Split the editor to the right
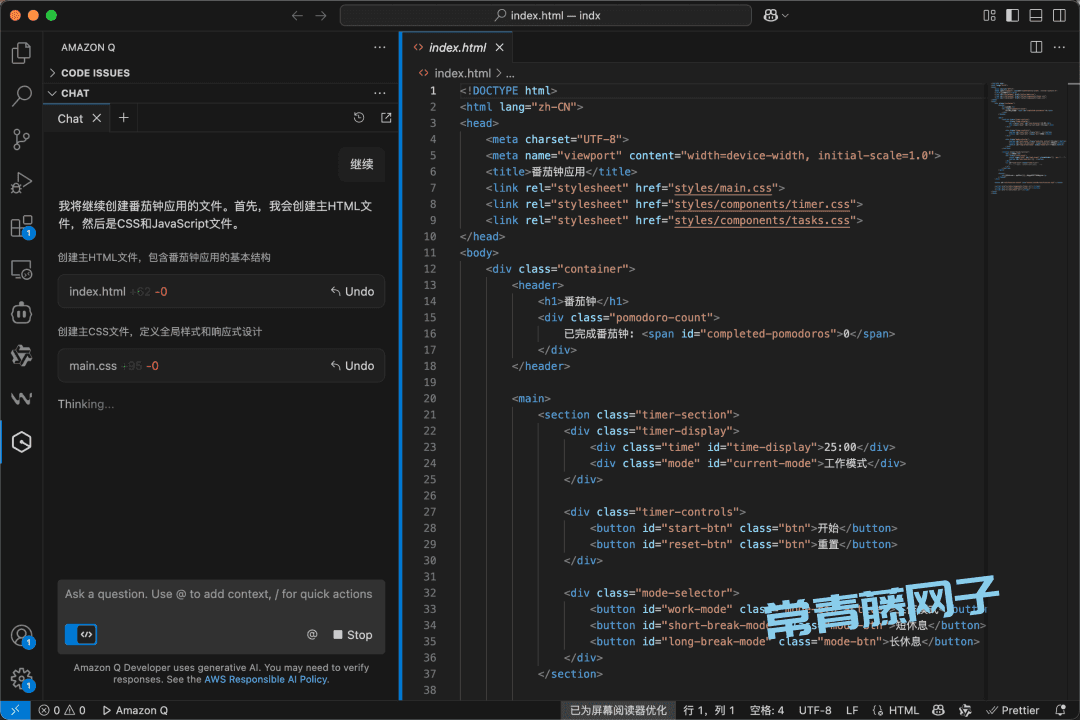Viewport: 1080px width, 720px height. coord(1036,47)
